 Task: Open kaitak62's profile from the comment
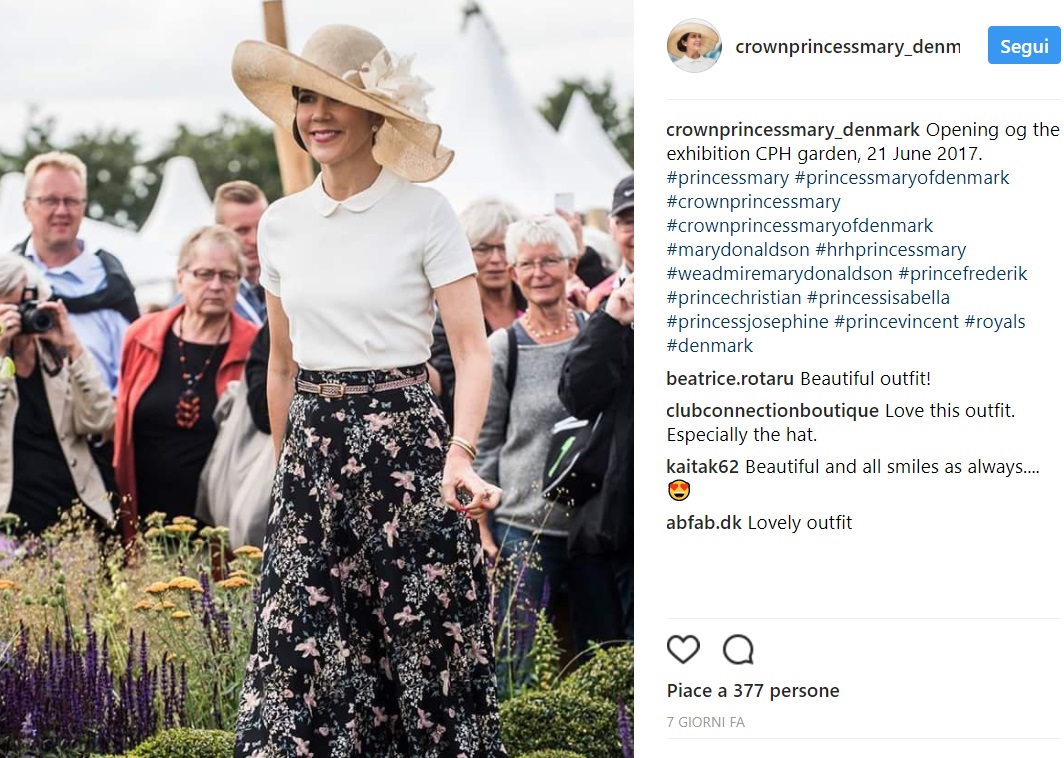tap(702, 467)
